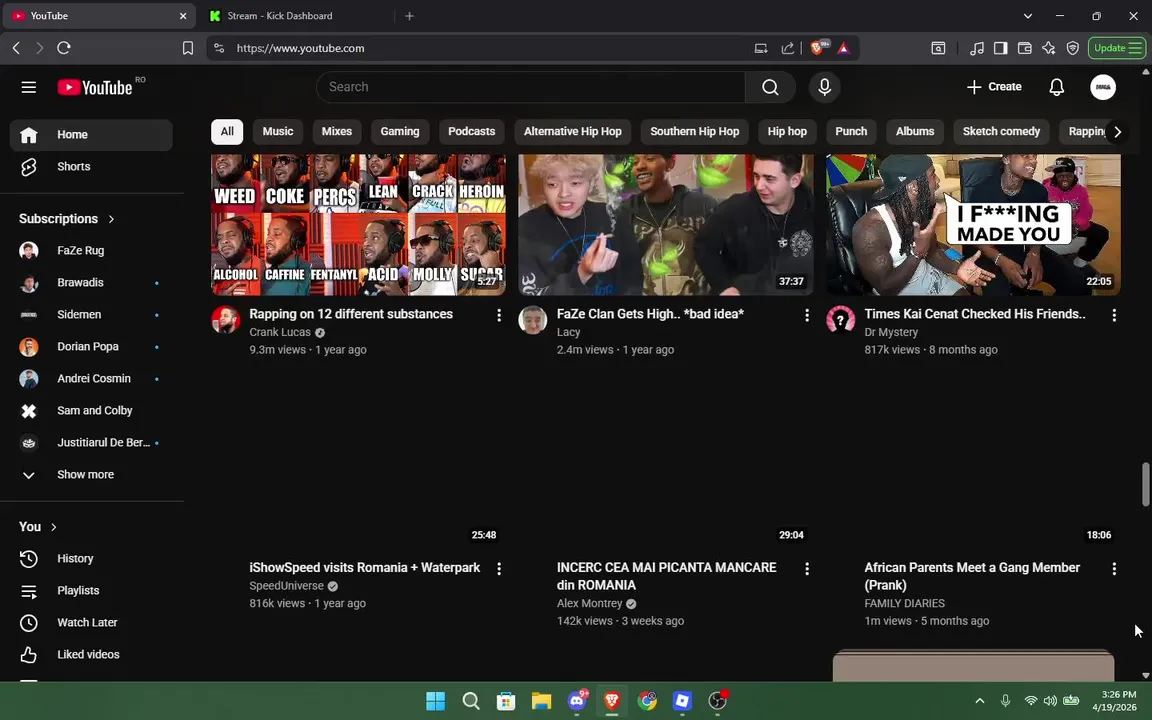The width and height of the screenshot is (1152, 720).
Task: Open History in the sidebar
Action: [x=91, y=558]
